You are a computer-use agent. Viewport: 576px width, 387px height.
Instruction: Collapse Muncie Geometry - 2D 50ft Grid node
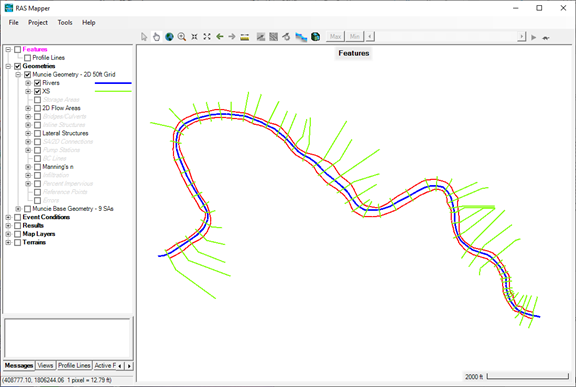click(18, 75)
